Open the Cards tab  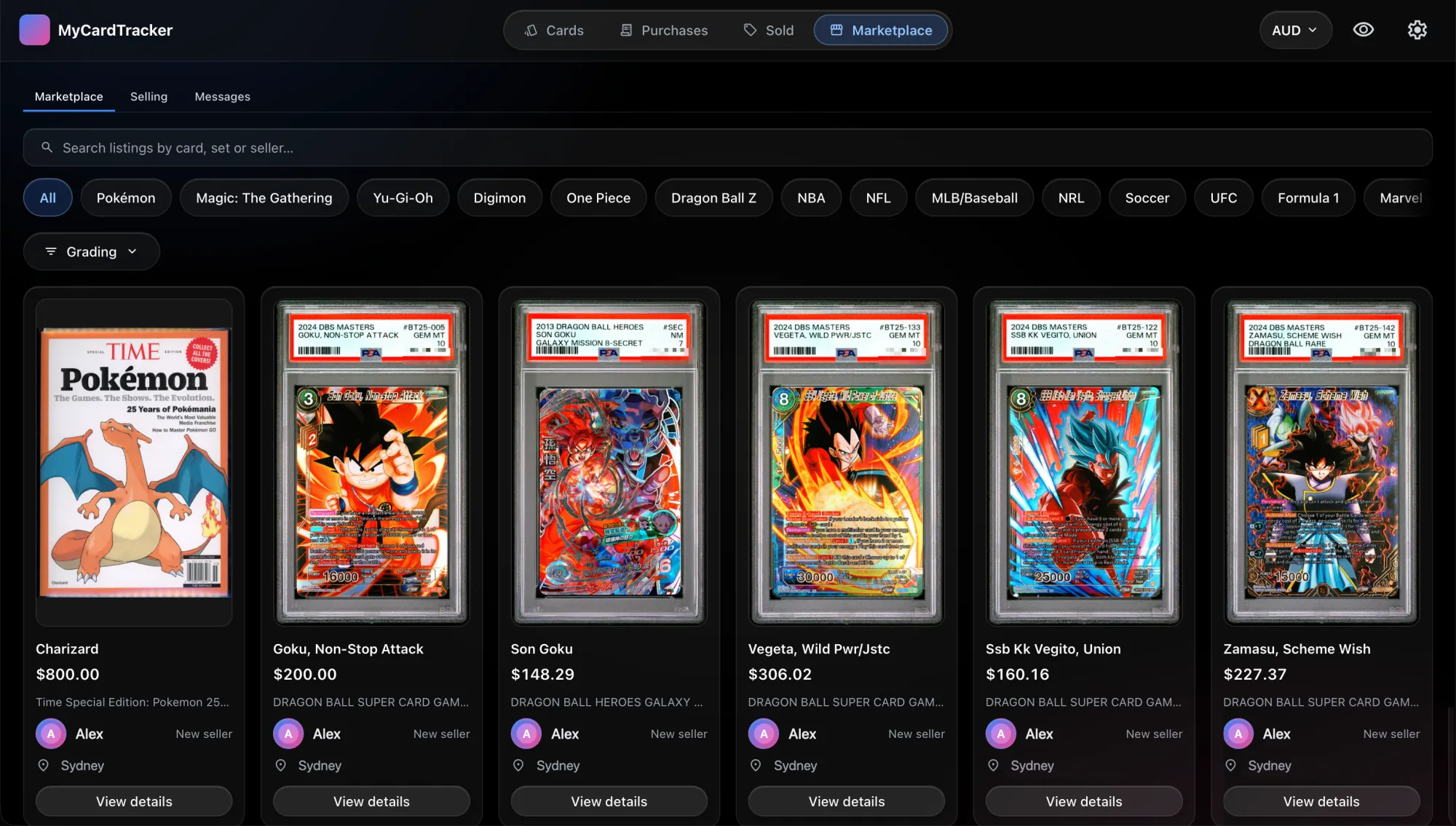(x=554, y=30)
